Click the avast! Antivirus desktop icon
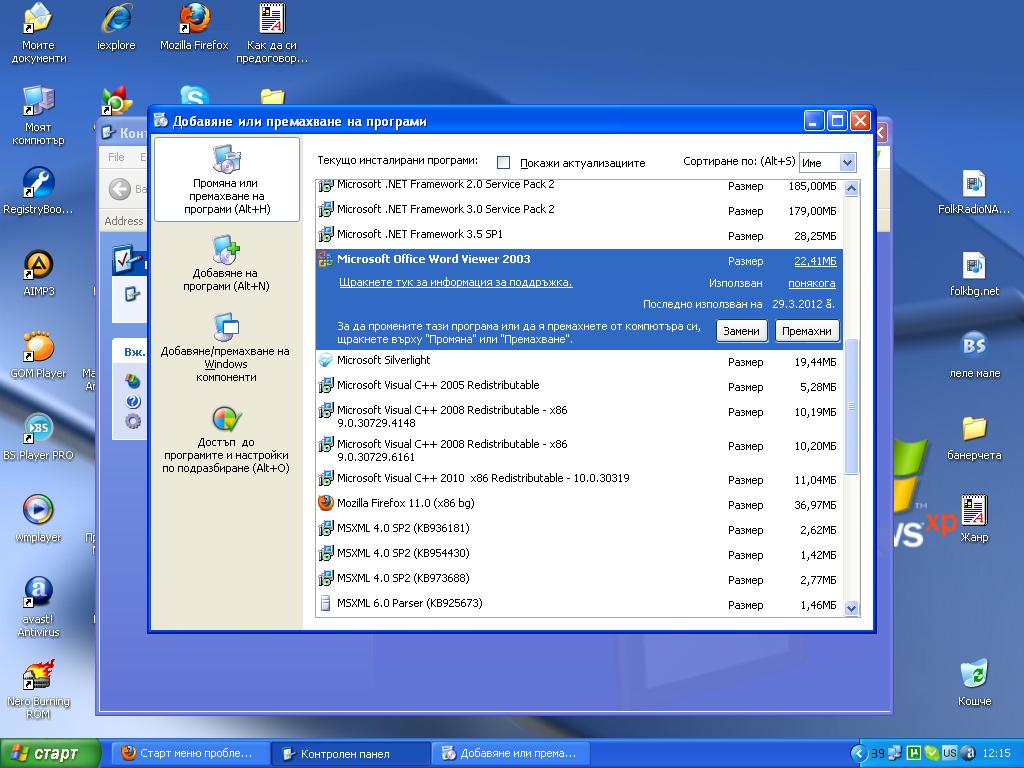This screenshot has width=1024, height=768. pyautogui.click(x=38, y=593)
